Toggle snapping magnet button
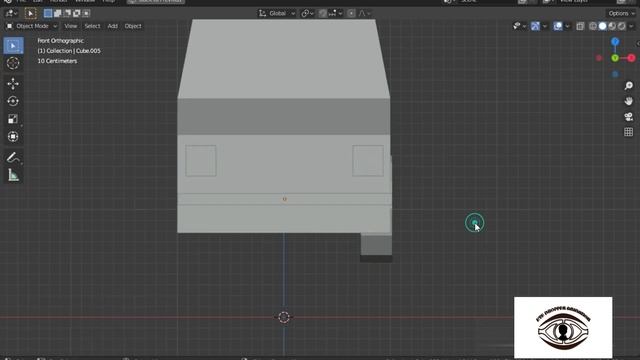This screenshot has height=360, width=640. pyautogui.click(x=322, y=13)
